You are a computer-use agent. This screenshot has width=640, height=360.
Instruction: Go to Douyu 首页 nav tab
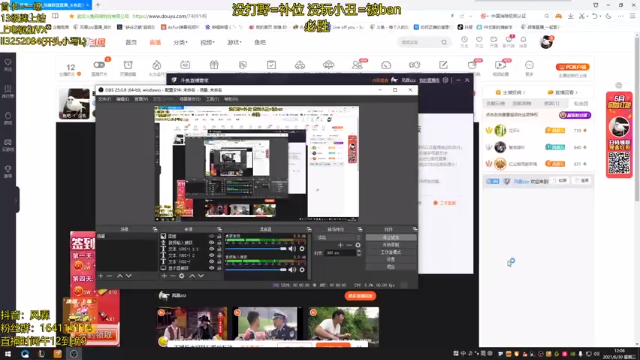coord(131,42)
